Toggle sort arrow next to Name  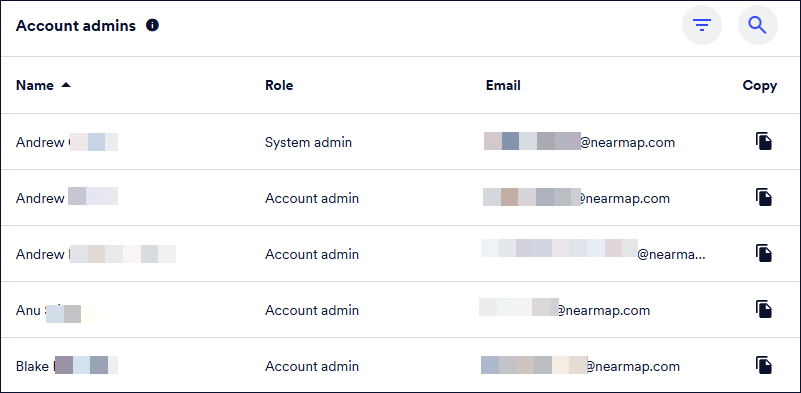[65, 85]
